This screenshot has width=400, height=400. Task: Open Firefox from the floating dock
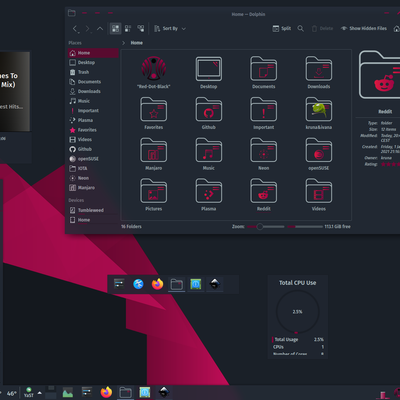pyautogui.click(x=157, y=284)
